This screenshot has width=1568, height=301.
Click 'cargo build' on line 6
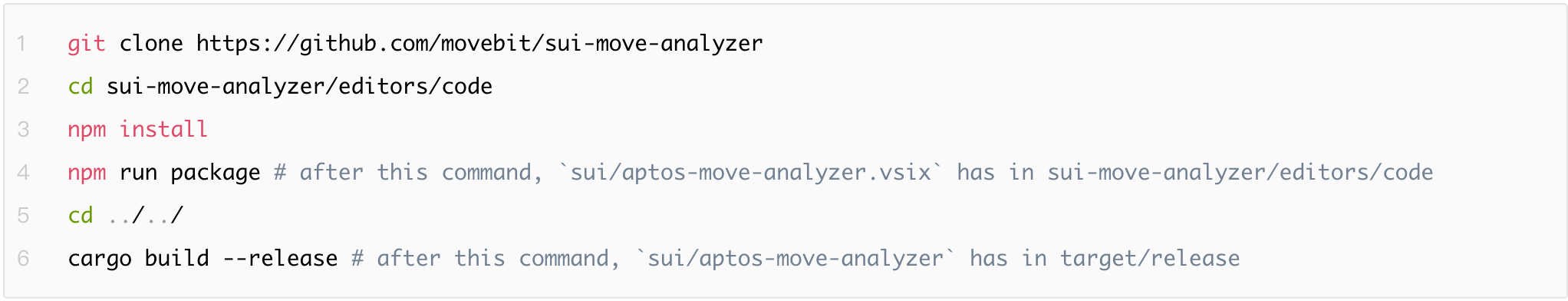[x=138, y=259]
